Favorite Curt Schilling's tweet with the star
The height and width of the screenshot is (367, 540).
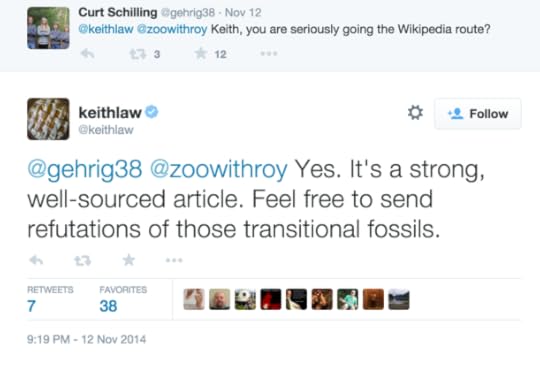201,53
